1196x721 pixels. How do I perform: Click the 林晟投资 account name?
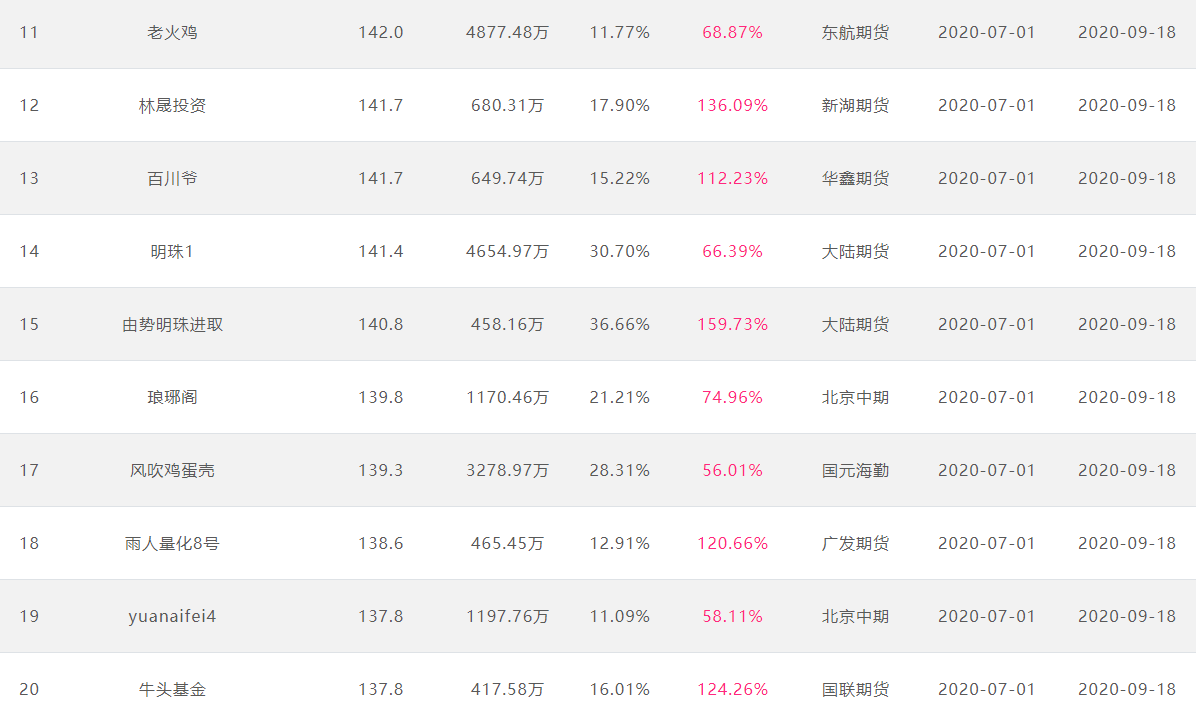pyautogui.click(x=172, y=106)
